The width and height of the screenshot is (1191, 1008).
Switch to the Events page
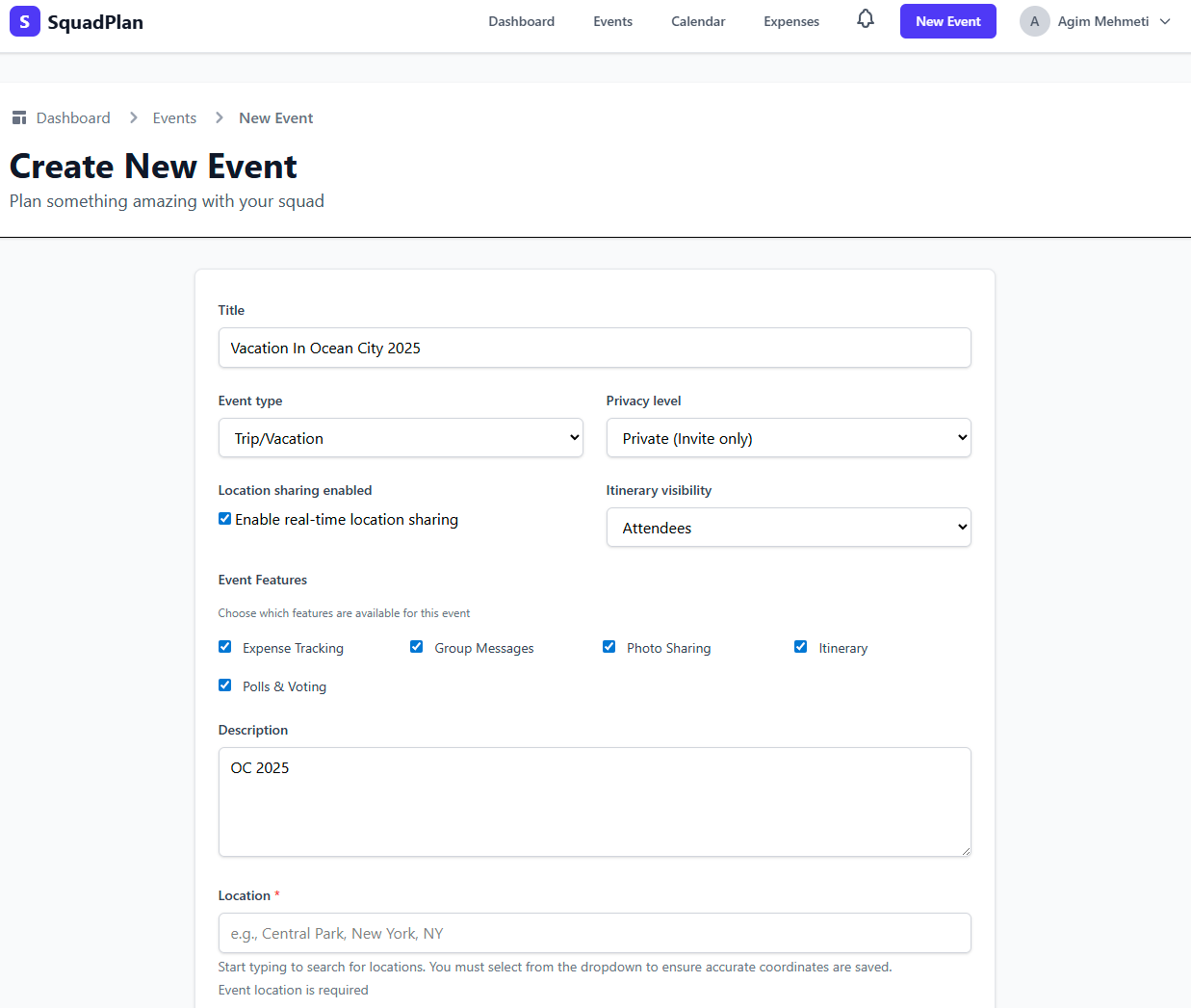[x=612, y=20]
